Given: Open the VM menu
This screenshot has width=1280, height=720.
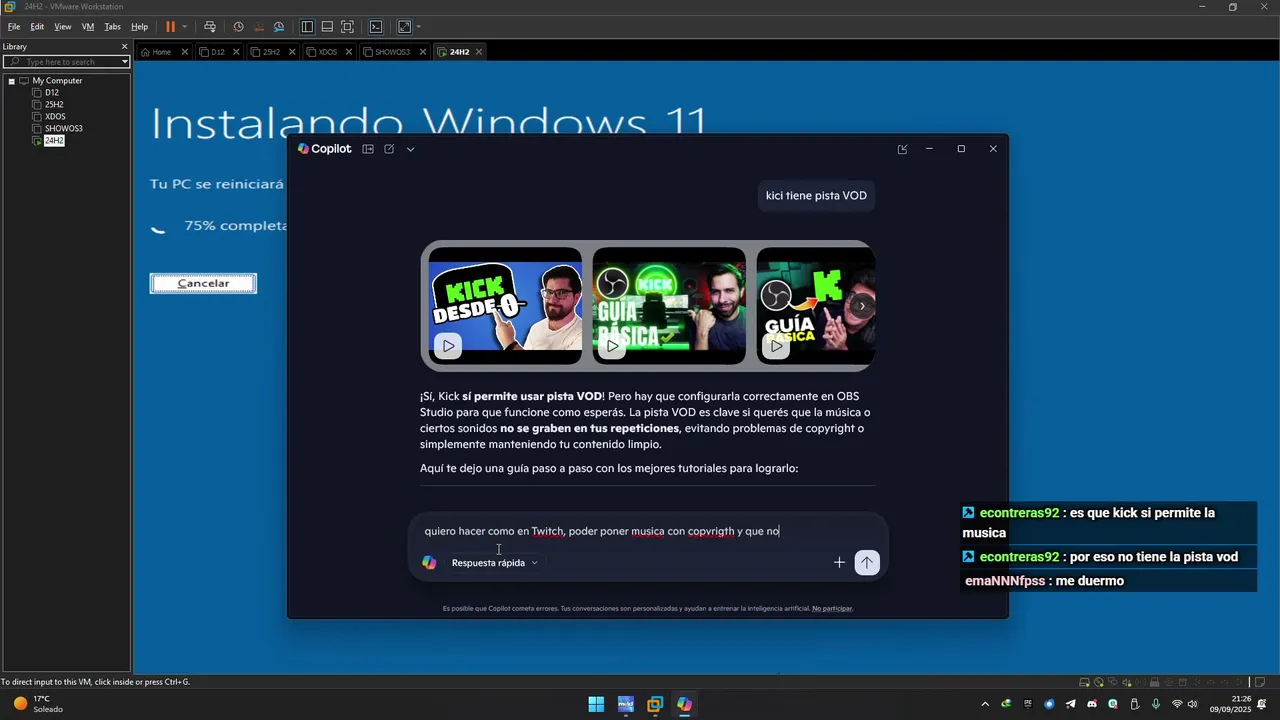Looking at the screenshot, I should [x=88, y=27].
